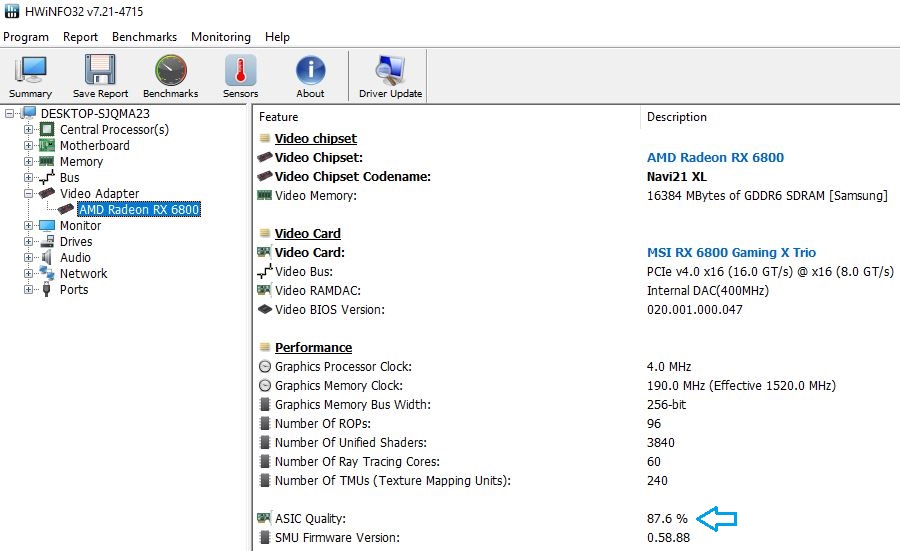Image resolution: width=900 pixels, height=551 pixels.
Task: Click the Monitor screen icon in tree
Action: [x=47, y=226]
